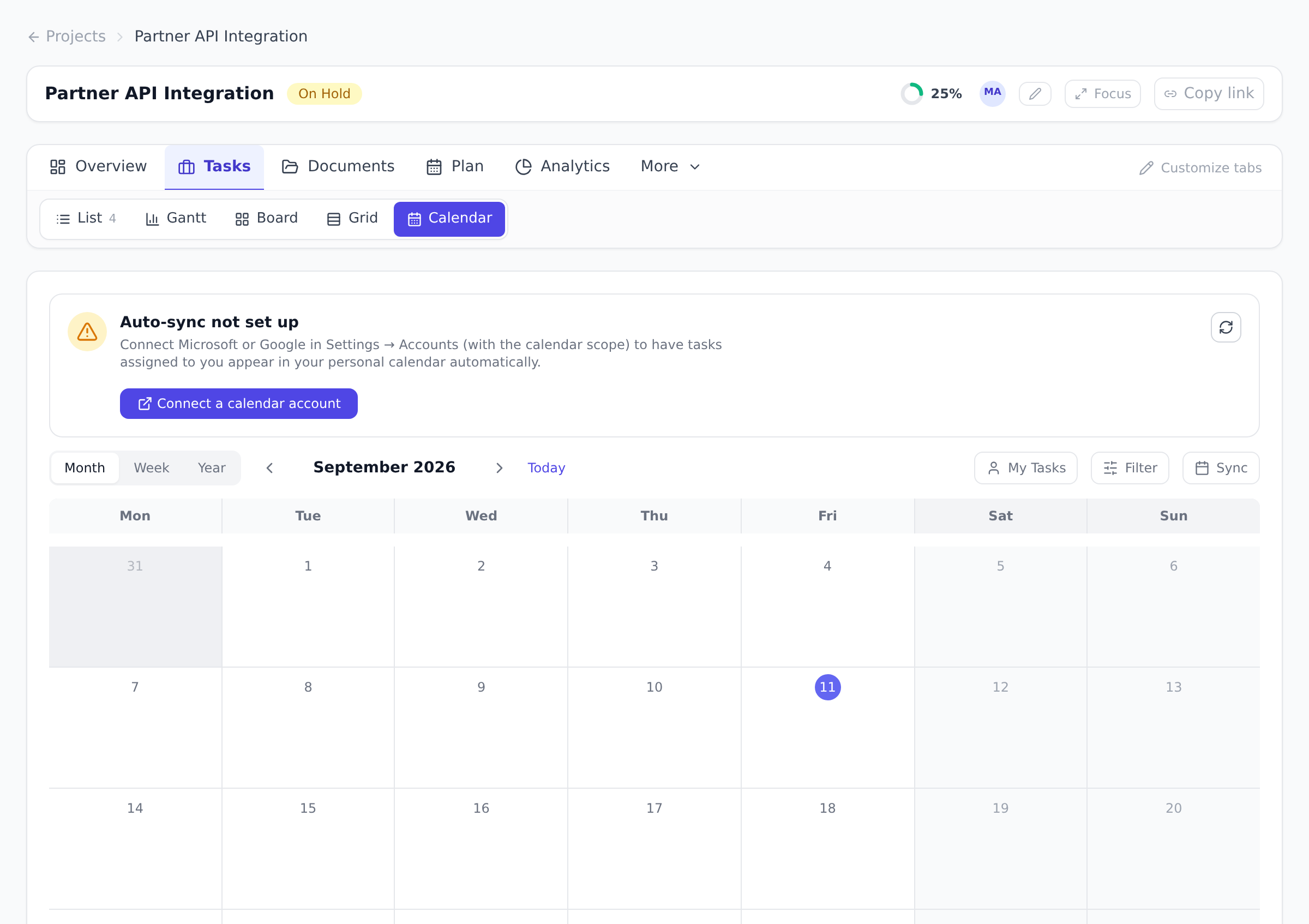1309x924 pixels.
Task: Select the Calendar view
Action: [449, 218]
